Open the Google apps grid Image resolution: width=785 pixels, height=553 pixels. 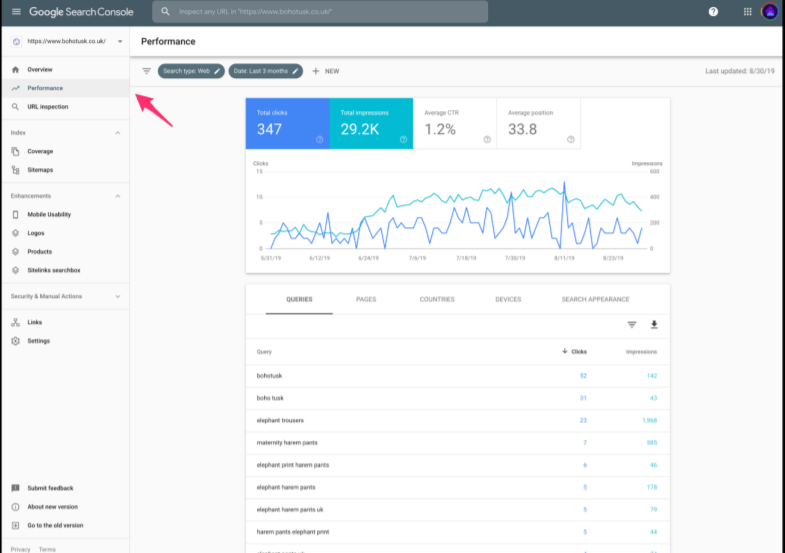747,12
